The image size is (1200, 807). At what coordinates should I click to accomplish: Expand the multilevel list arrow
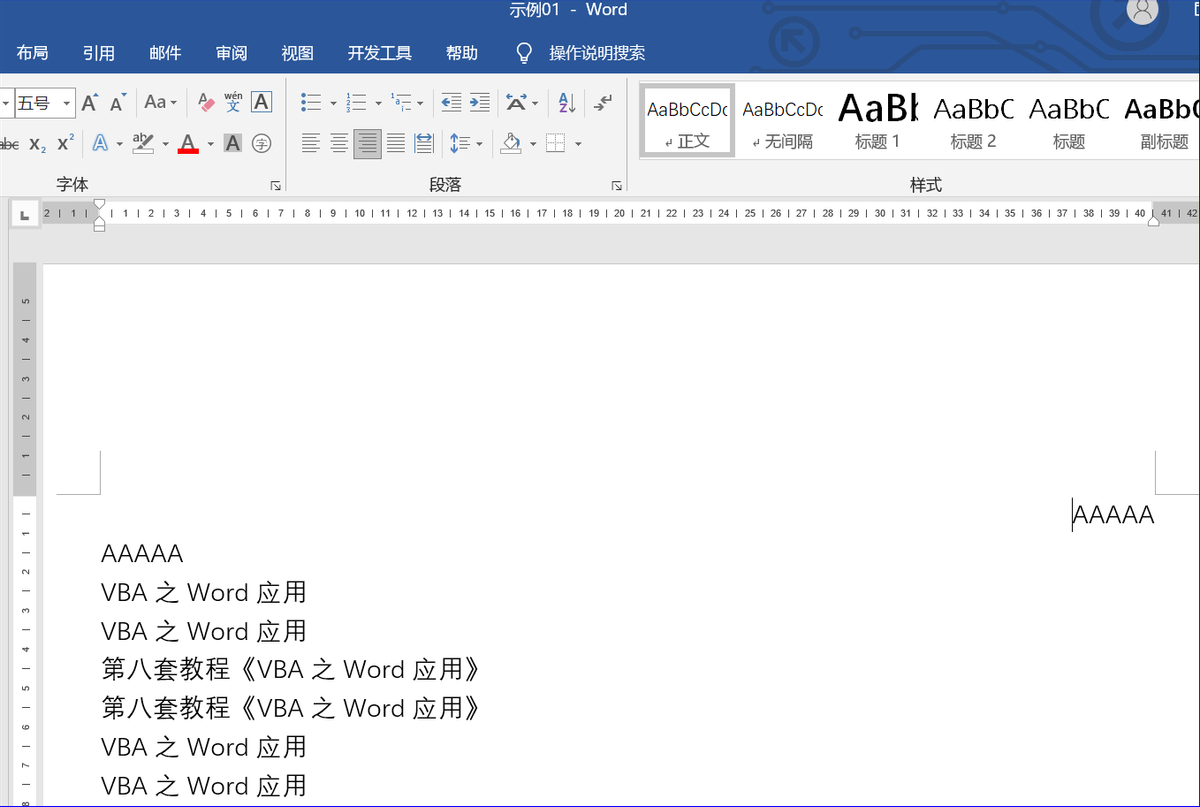pos(420,103)
